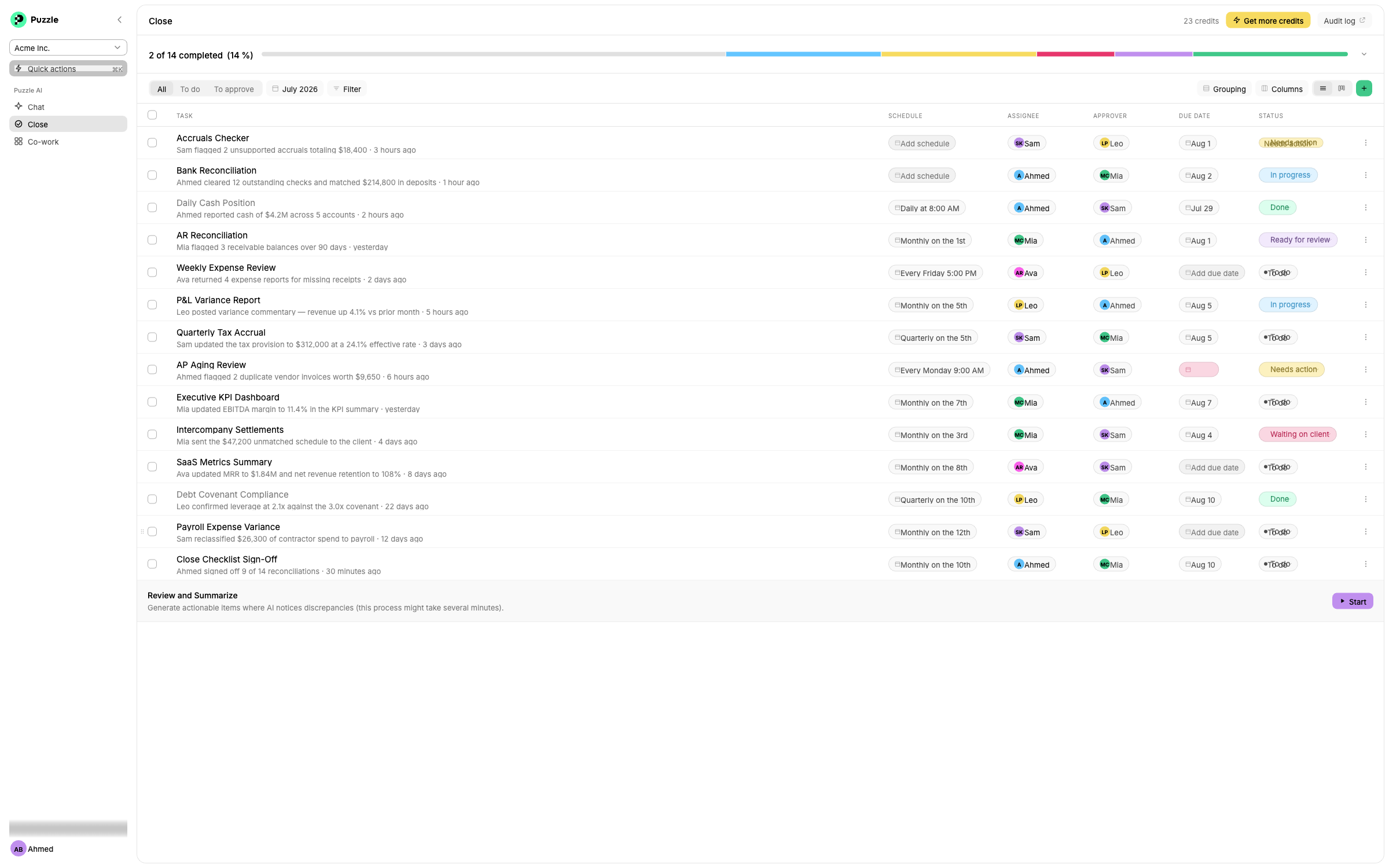Check the Intercompany Settlements checkbox

coord(152,435)
